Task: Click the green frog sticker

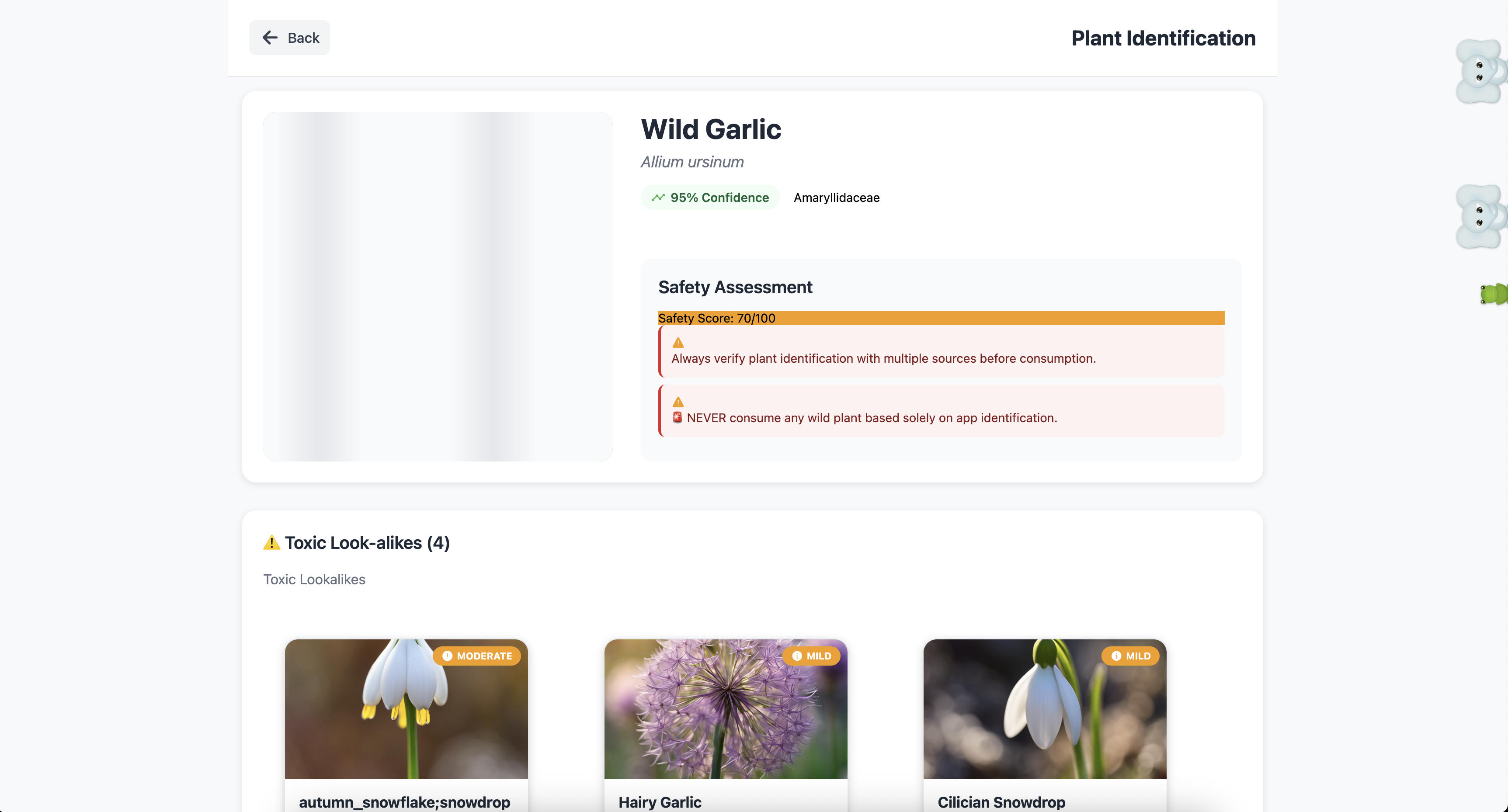Action: 1494,294
